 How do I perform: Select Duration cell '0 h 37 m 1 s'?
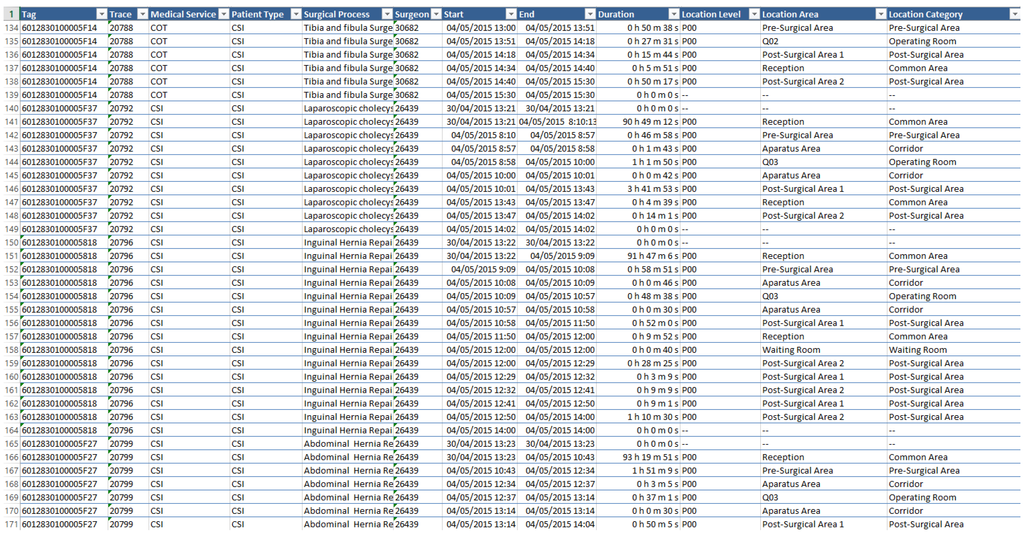[x=638, y=497]
